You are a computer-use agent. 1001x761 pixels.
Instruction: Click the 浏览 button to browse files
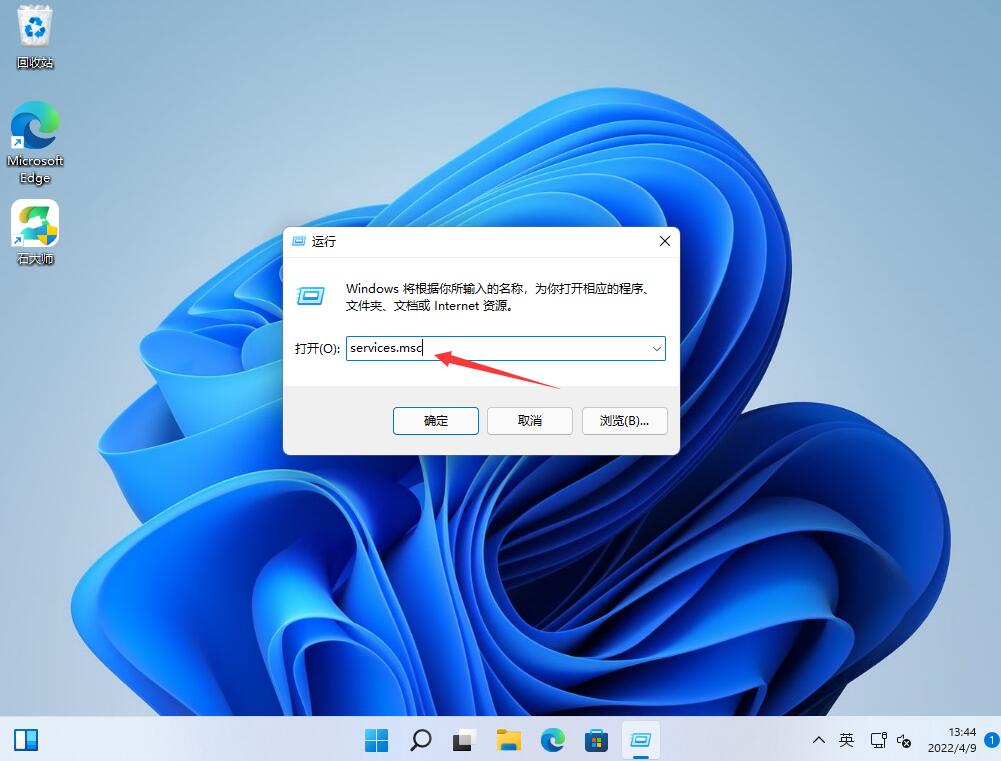click(x=624, y=420)
